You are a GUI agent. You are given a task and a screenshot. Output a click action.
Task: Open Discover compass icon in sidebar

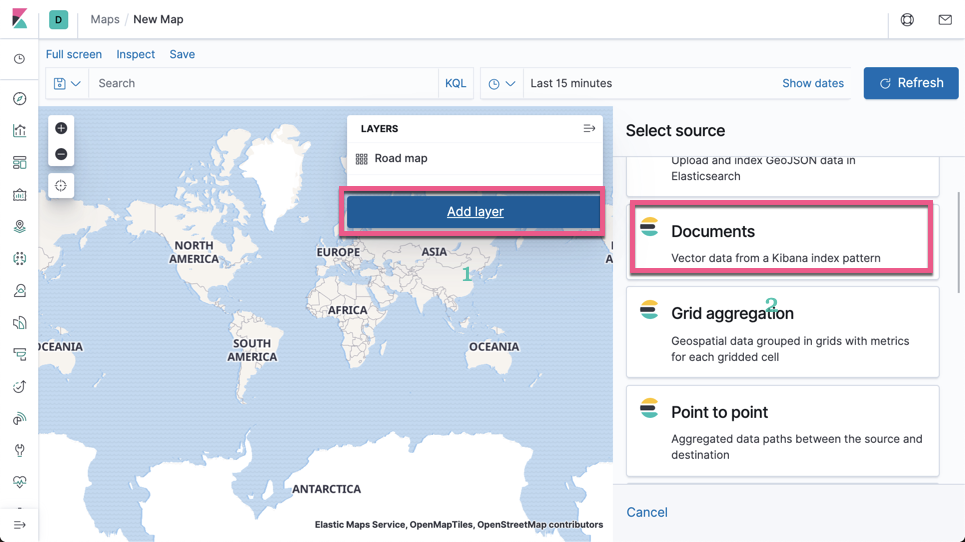pyautogui.click(x=20, y=98)
